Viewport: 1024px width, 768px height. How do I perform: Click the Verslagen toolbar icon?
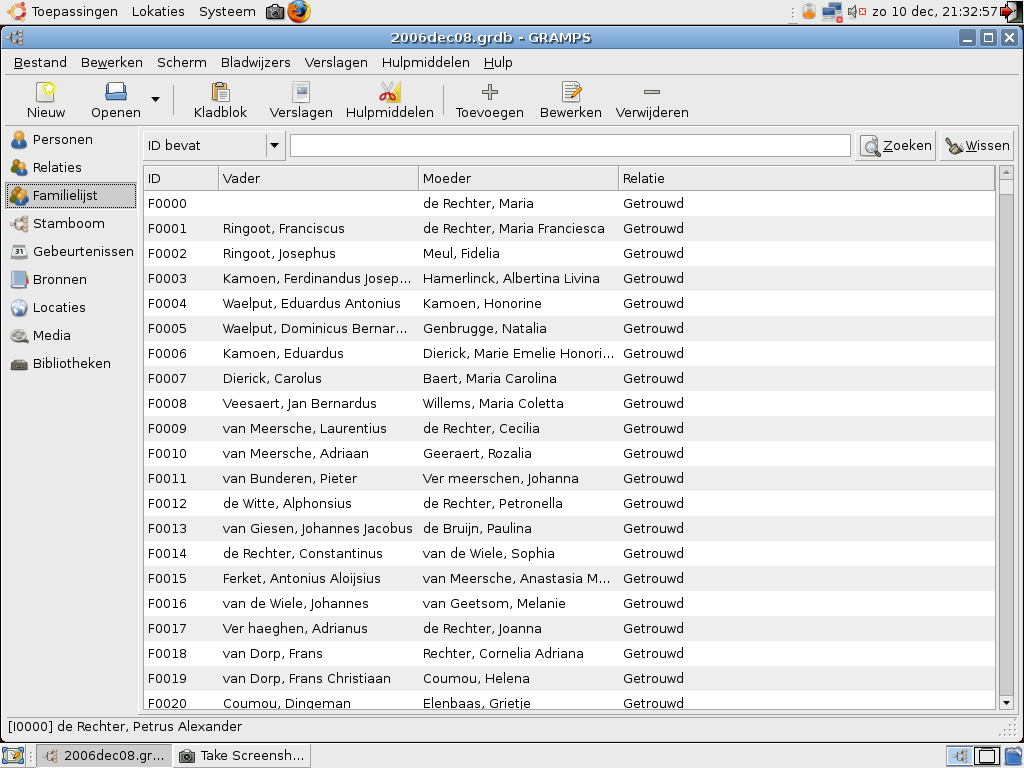point(301,100)
